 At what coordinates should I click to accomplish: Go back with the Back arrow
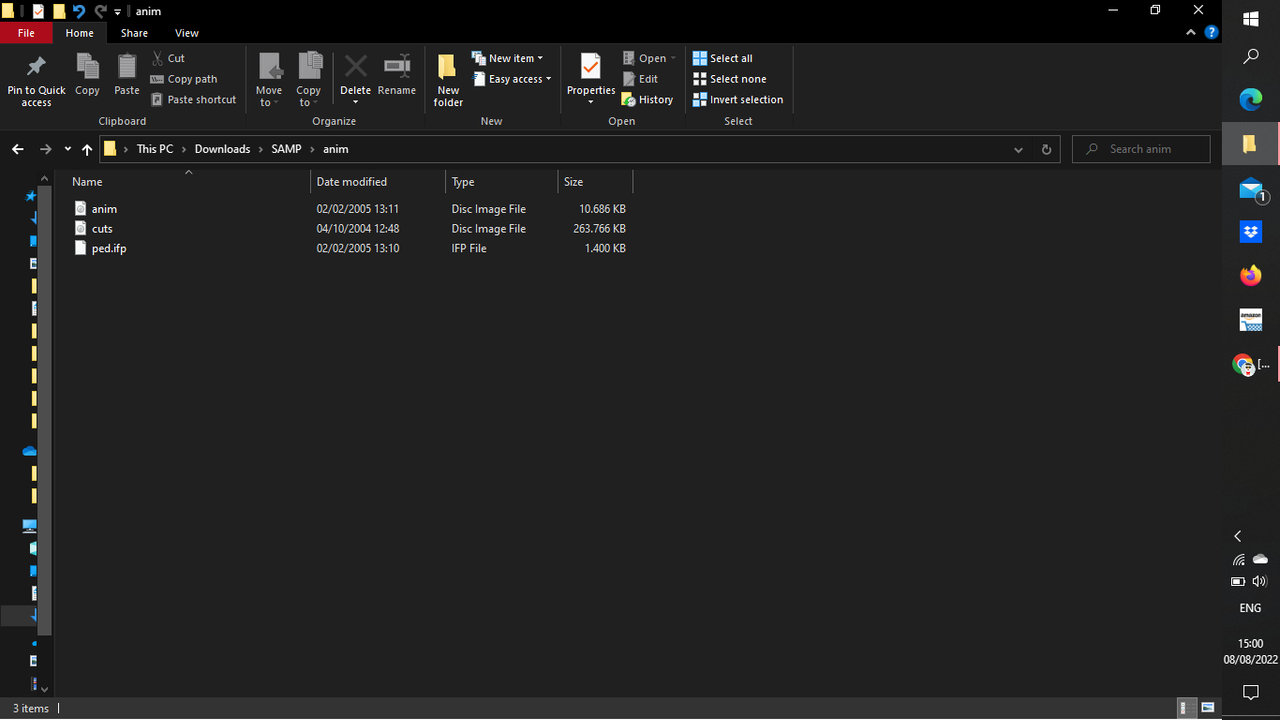tap(18, 149)
